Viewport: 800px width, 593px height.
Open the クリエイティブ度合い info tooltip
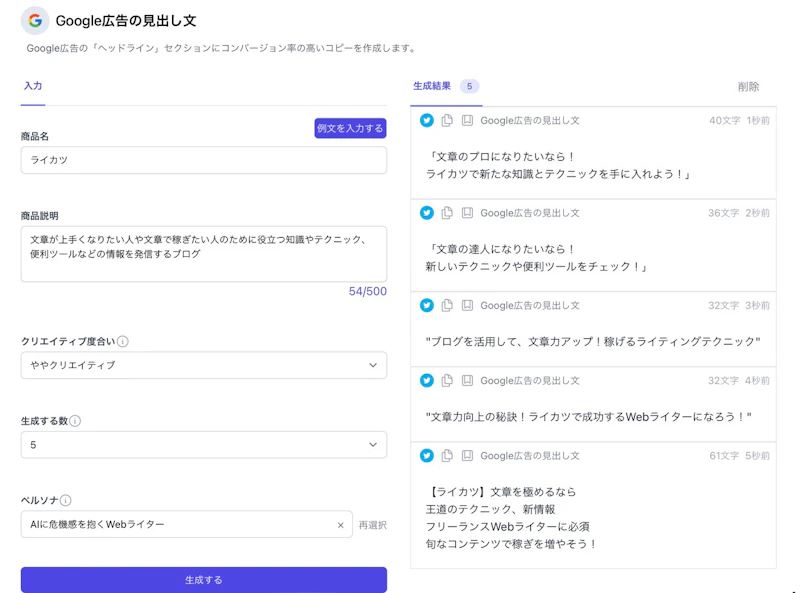(124, 340)
